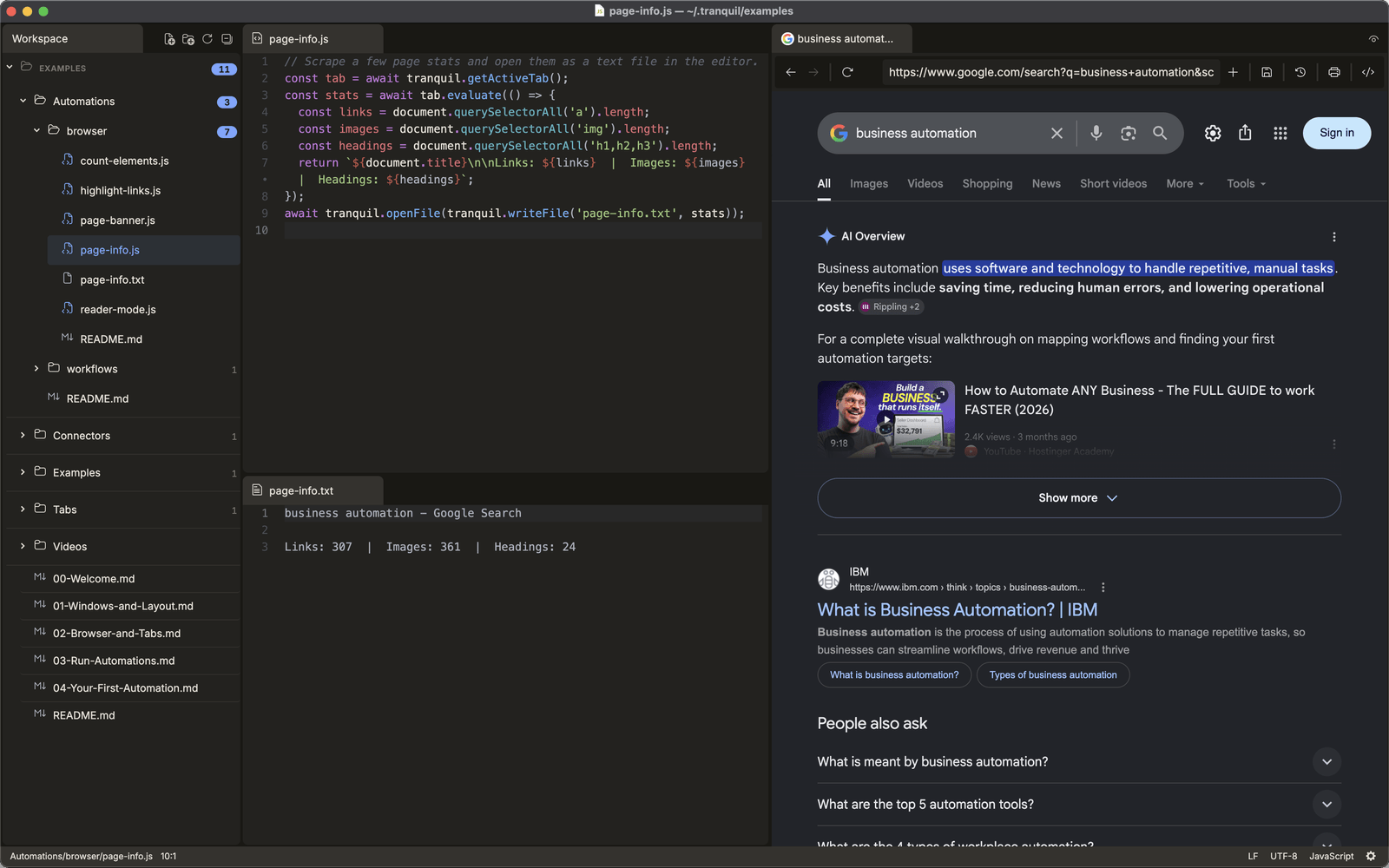The image size is (1389, 868).
Task: Expand the Tabs folder
Action: click(x=23, y=510)
